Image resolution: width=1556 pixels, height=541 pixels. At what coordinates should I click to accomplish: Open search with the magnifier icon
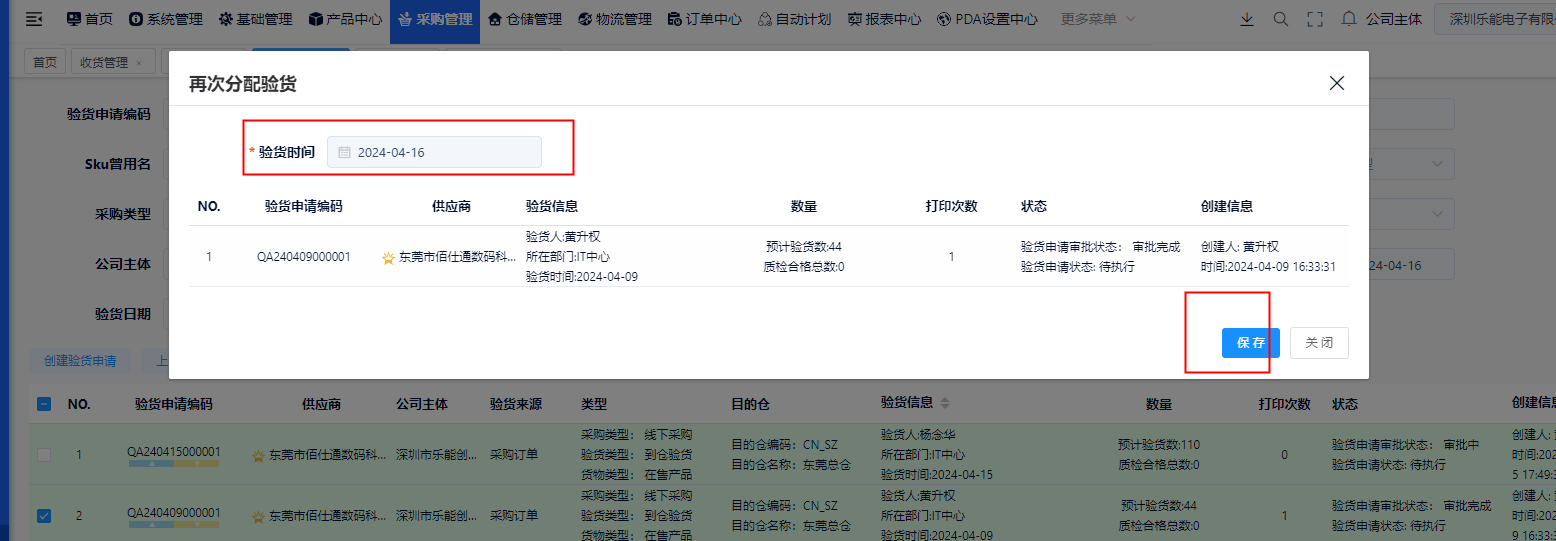(x=1281, y=19)
